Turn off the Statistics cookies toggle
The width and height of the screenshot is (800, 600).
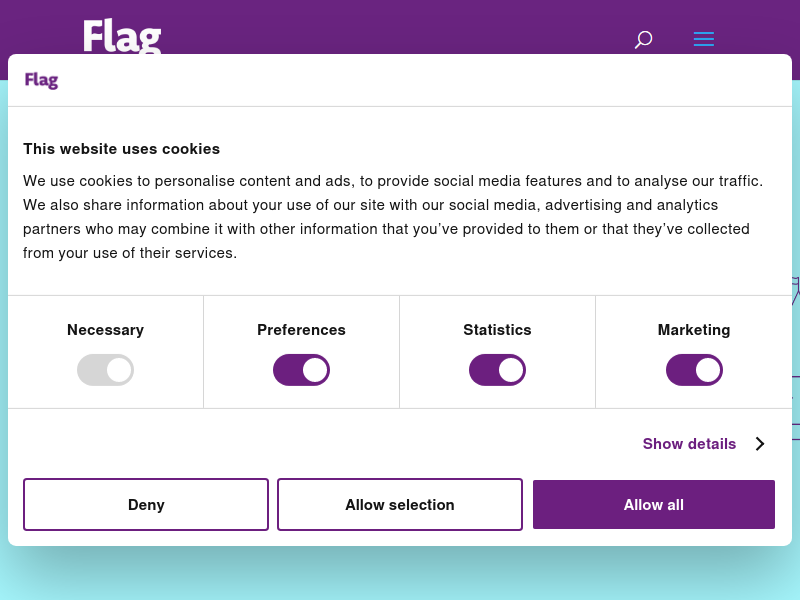(x=497, y=370)
